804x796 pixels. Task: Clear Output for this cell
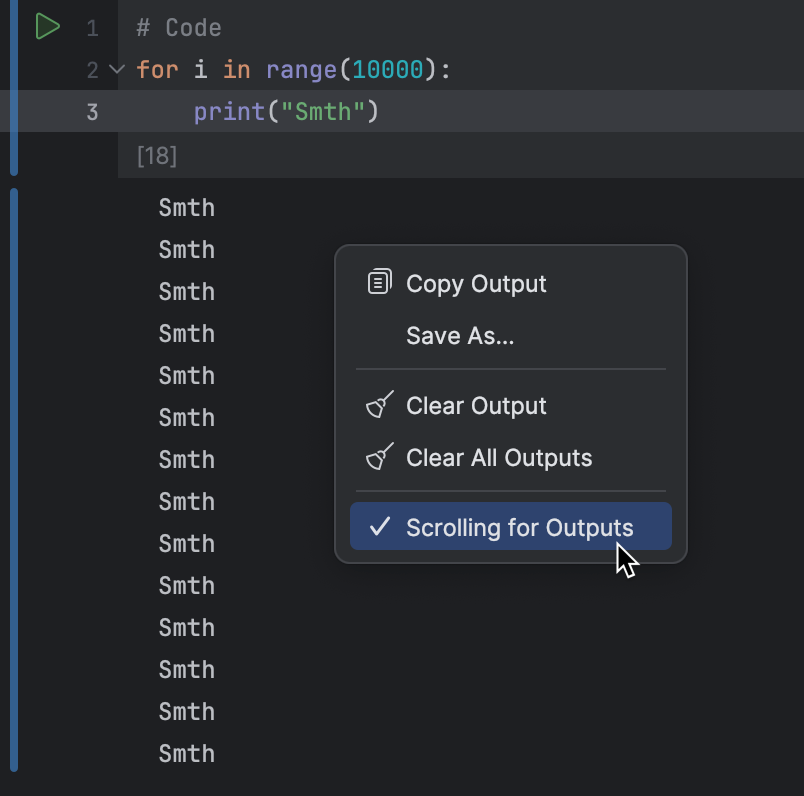tap(476, 405)
